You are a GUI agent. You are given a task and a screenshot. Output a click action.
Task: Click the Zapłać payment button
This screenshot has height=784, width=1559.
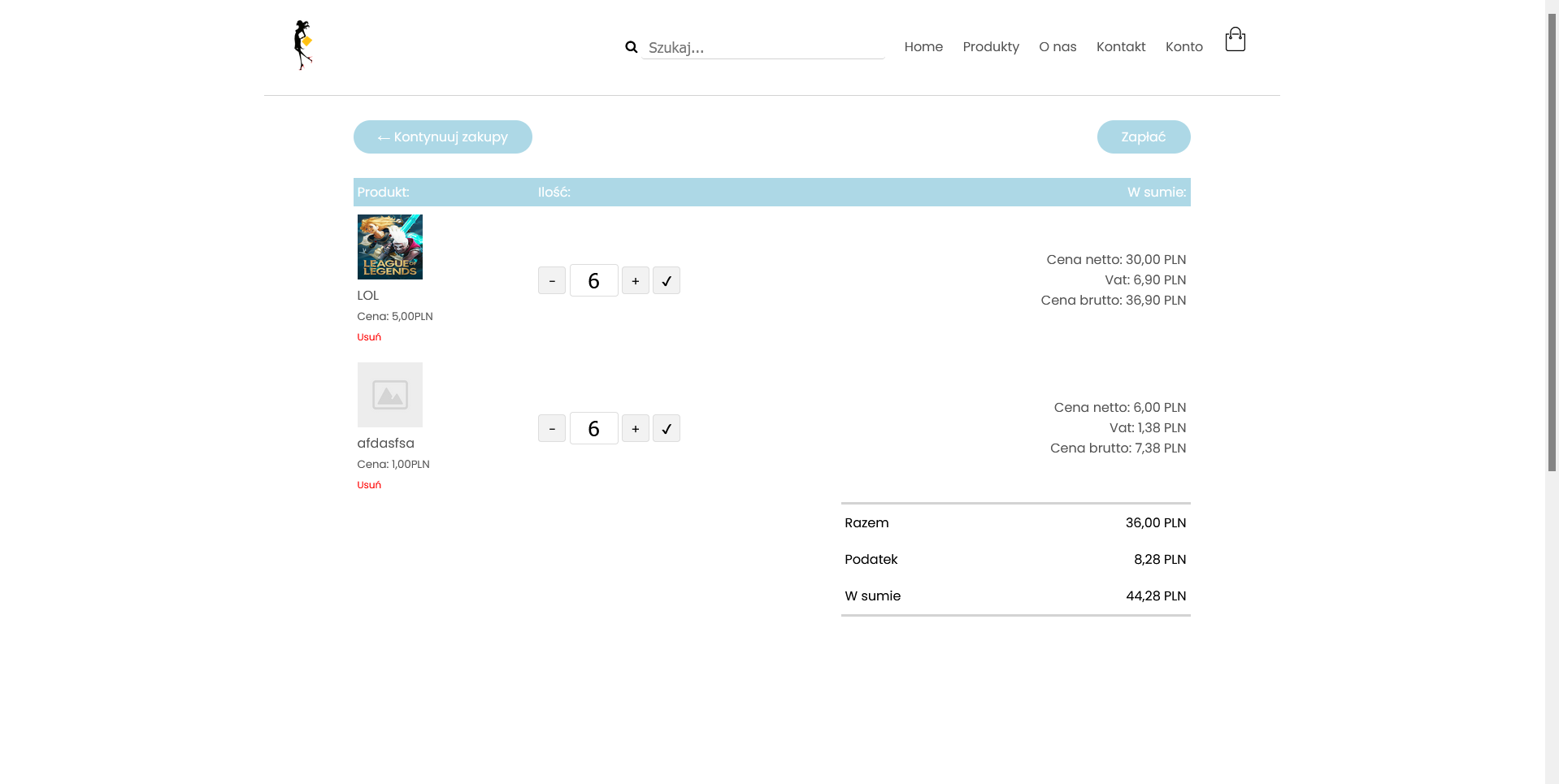coord(1143,136)
